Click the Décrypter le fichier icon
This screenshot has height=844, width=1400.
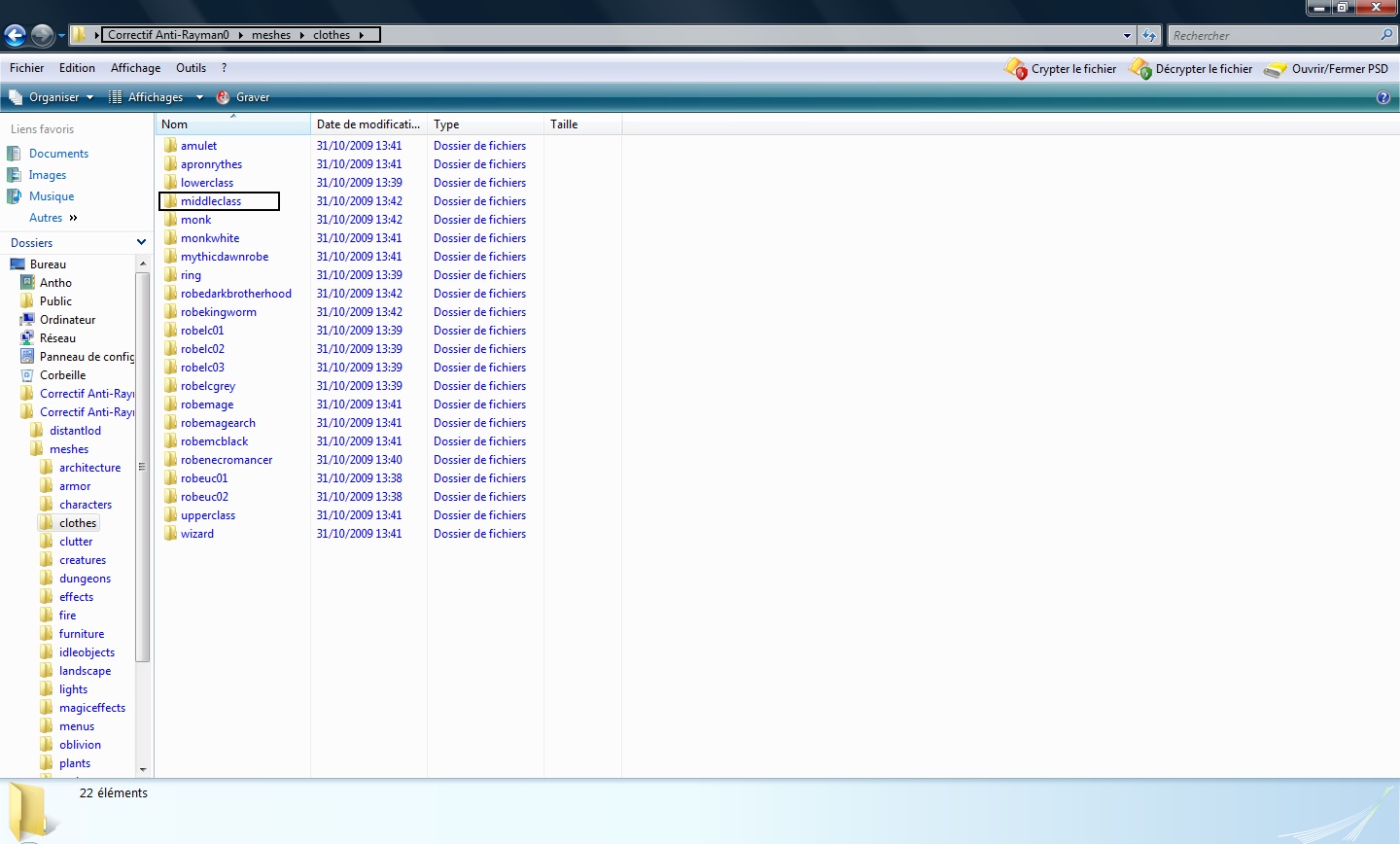(1140, 69)
